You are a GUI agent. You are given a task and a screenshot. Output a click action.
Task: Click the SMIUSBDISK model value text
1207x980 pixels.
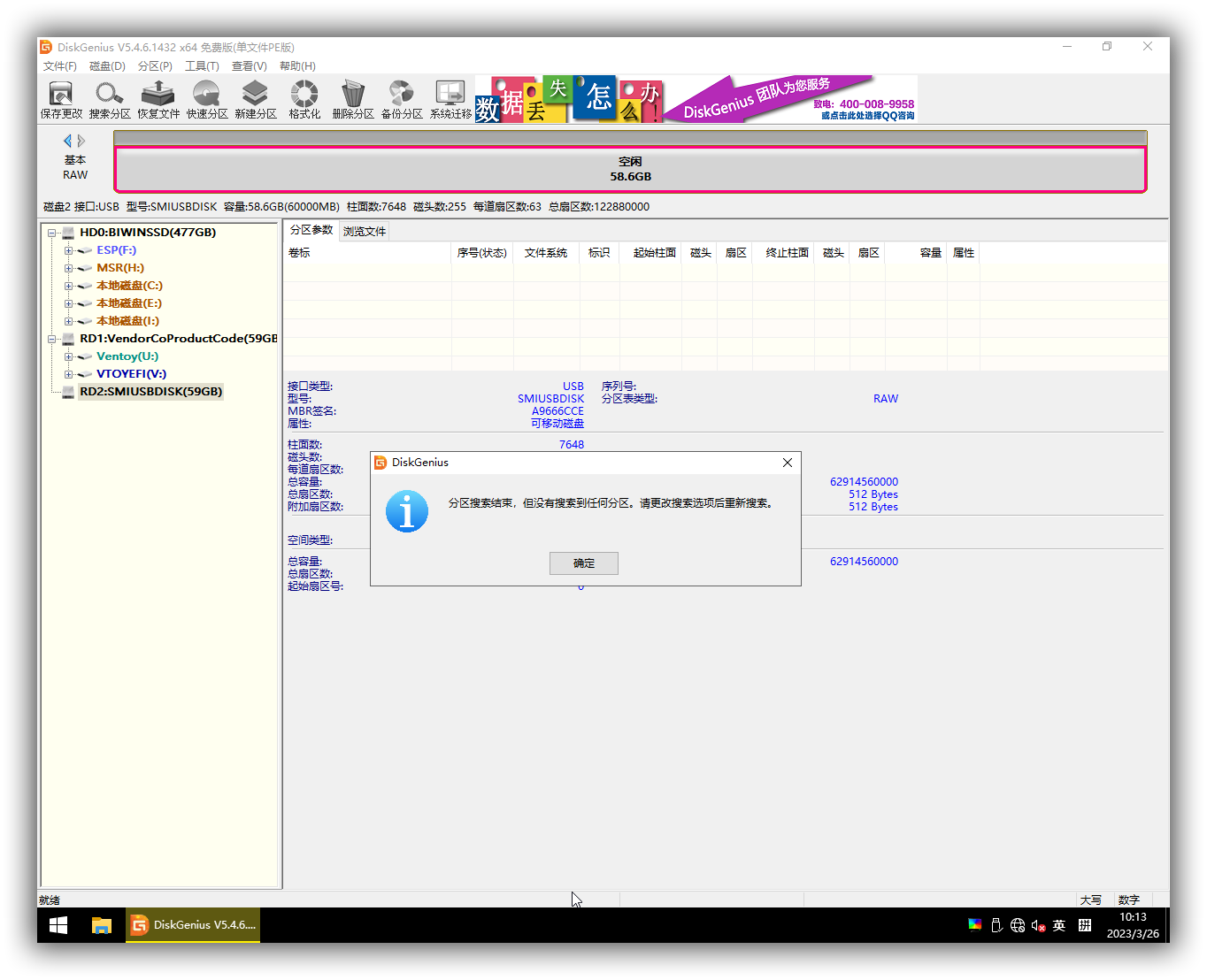(550, 399)
